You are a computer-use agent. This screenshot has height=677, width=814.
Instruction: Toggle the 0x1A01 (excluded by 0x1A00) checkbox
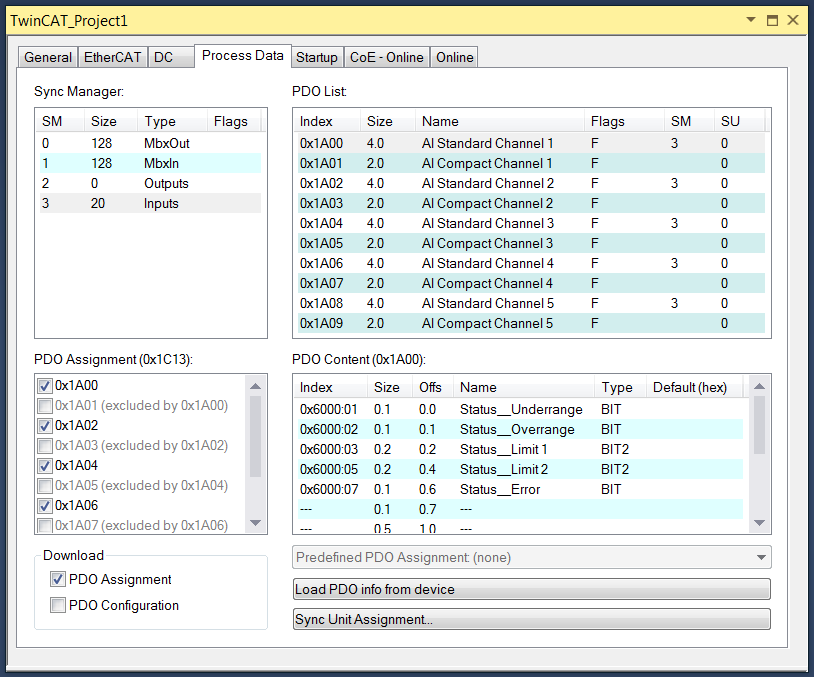tap(45, 405)
